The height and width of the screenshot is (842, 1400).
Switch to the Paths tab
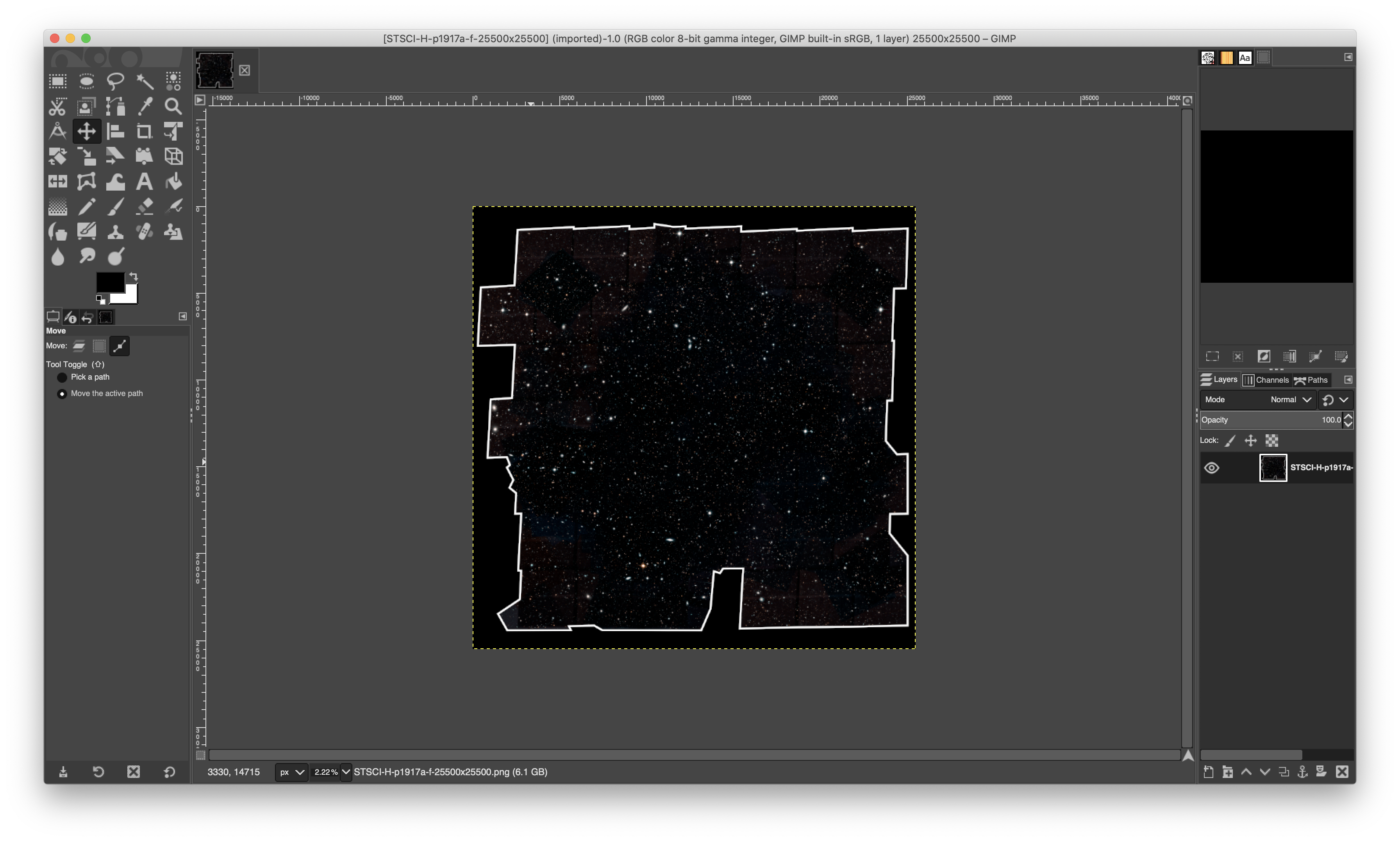pos(1311,380)
